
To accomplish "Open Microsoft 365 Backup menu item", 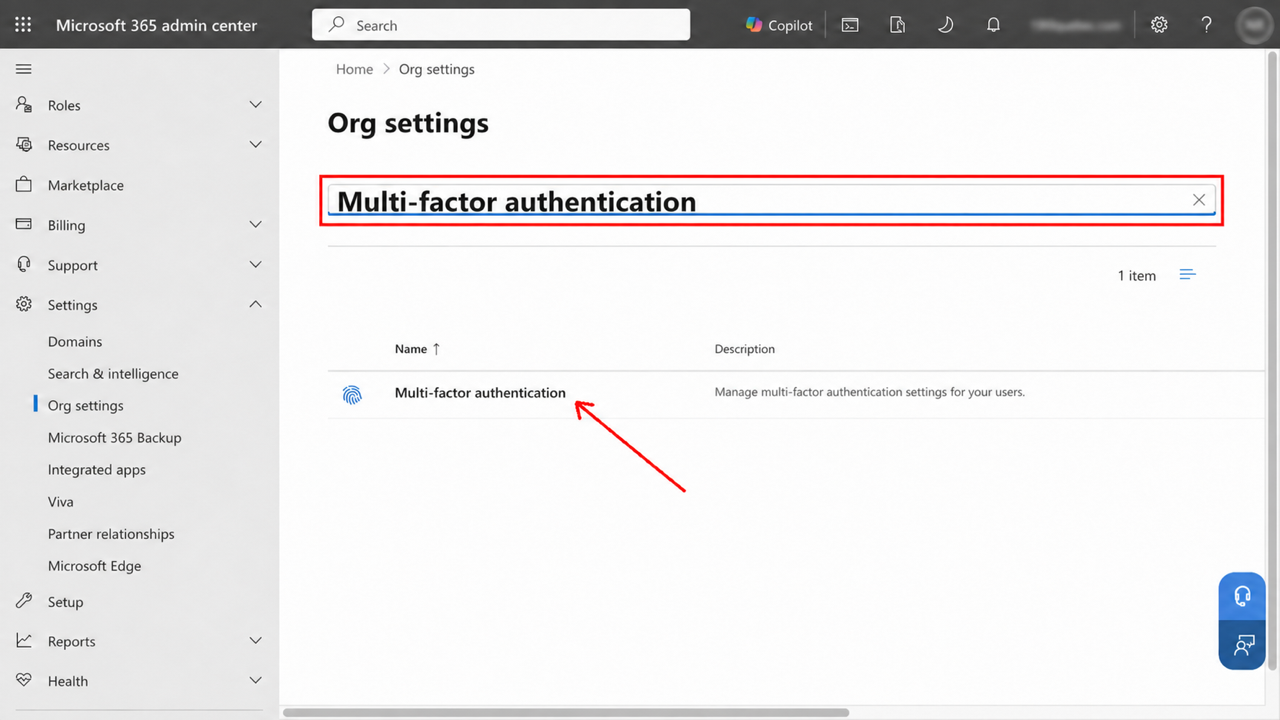I will click(115, 437).
